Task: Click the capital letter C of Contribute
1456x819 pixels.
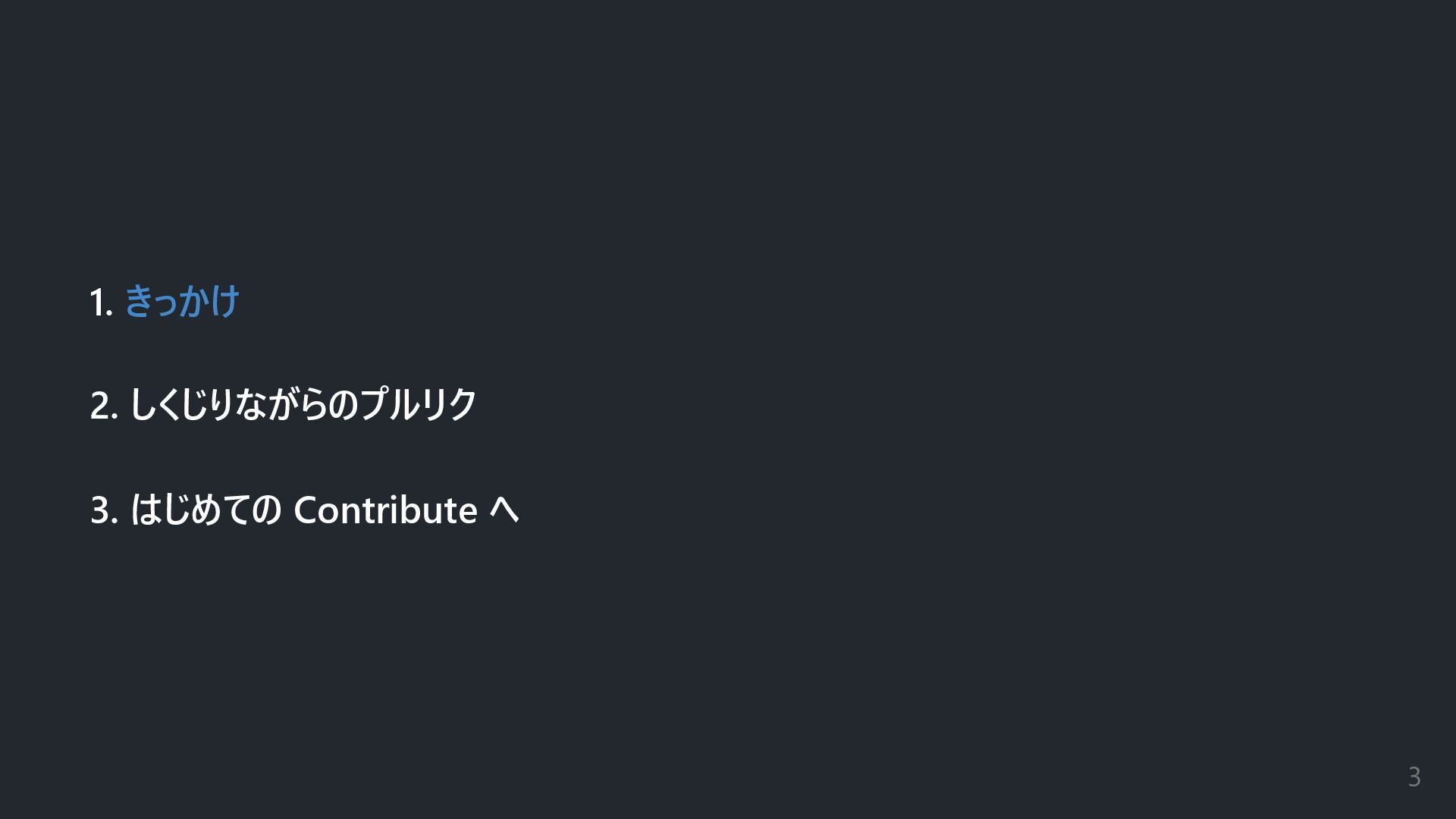Action: [305, 510]
